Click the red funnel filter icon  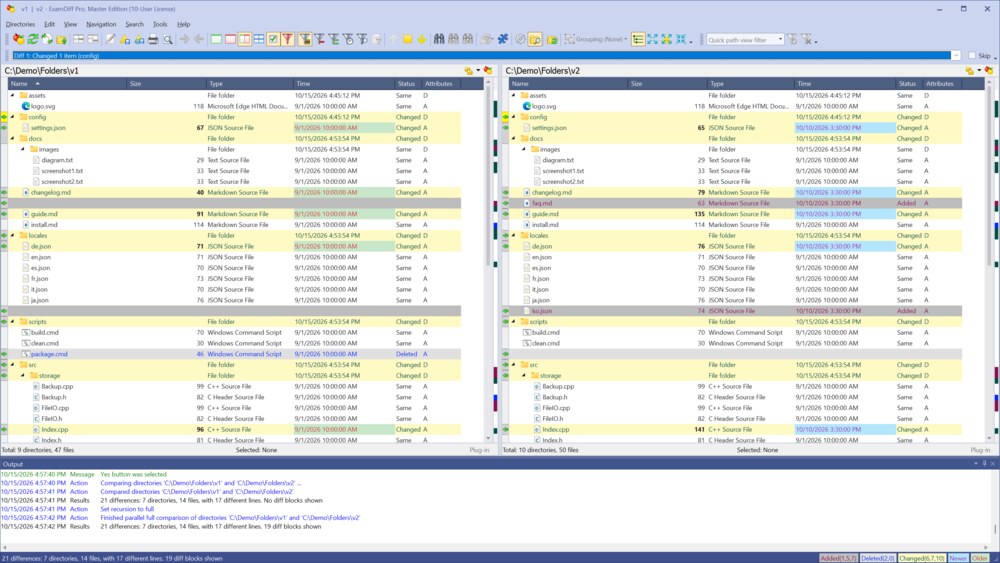click(x=288, y=40)
